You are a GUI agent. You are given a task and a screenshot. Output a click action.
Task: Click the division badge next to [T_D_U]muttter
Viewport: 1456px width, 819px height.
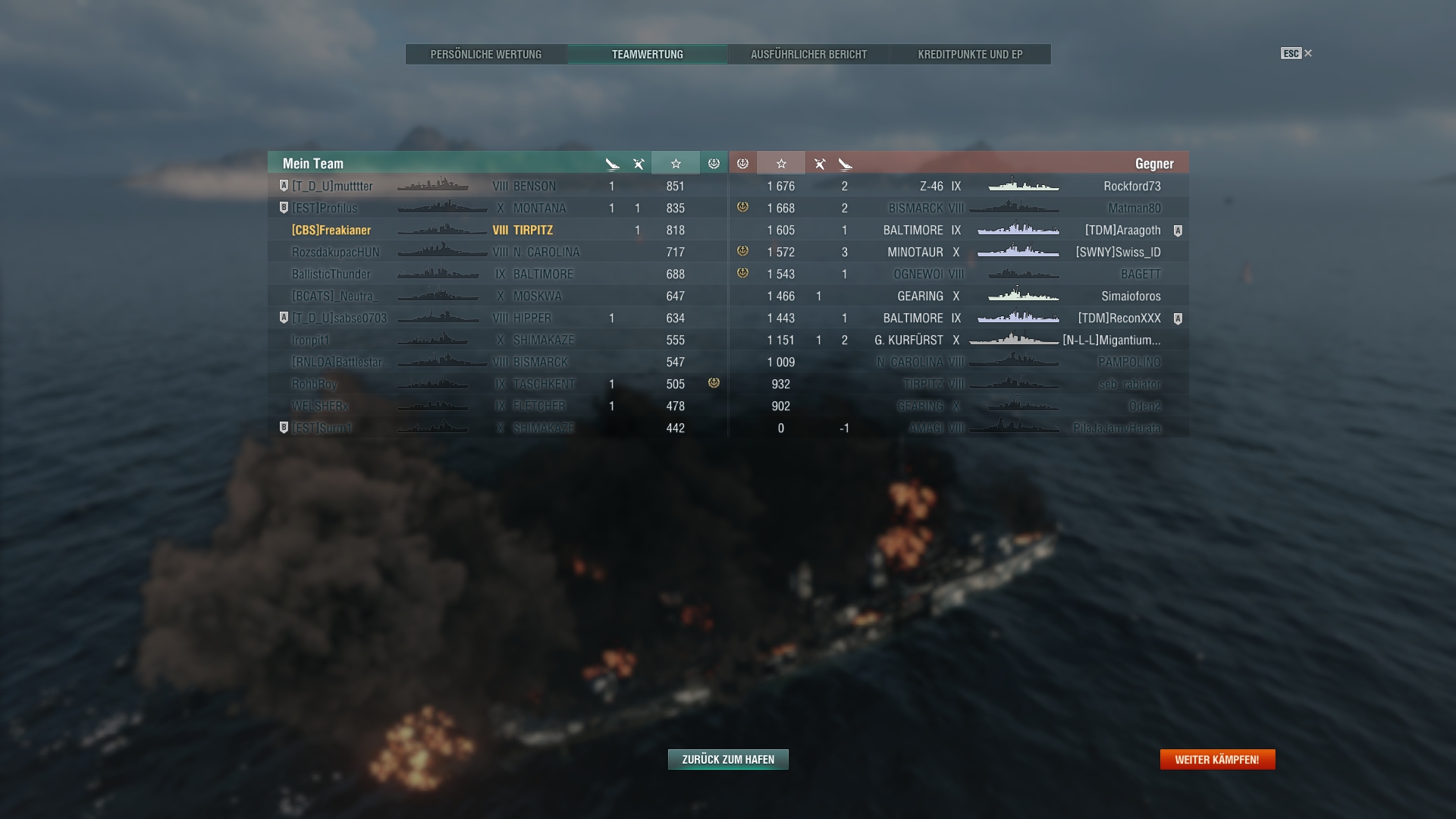click(284, 185)
